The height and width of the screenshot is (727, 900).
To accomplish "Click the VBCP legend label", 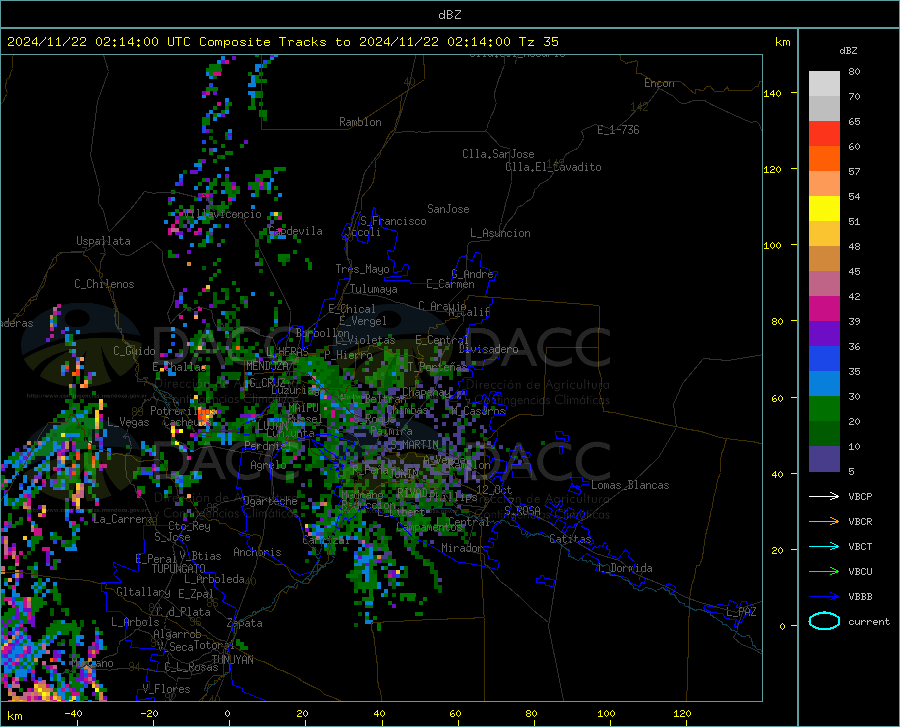I will (860, 496).
